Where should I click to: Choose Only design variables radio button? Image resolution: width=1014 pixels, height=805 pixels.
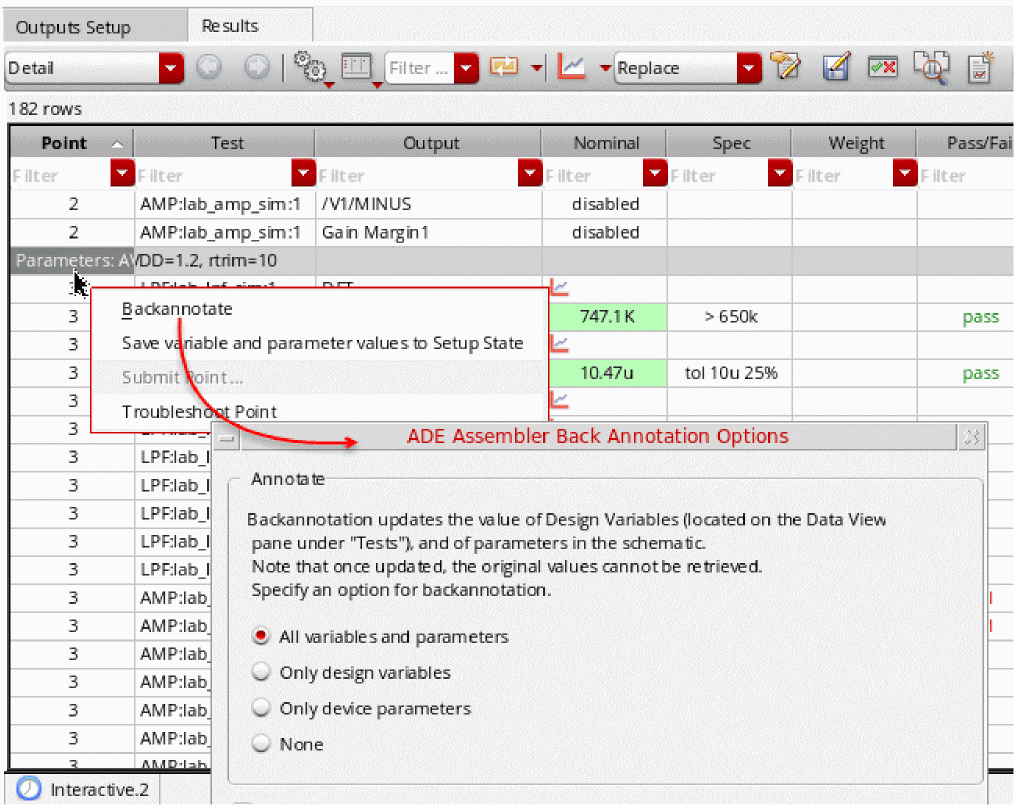coord(262,672)
